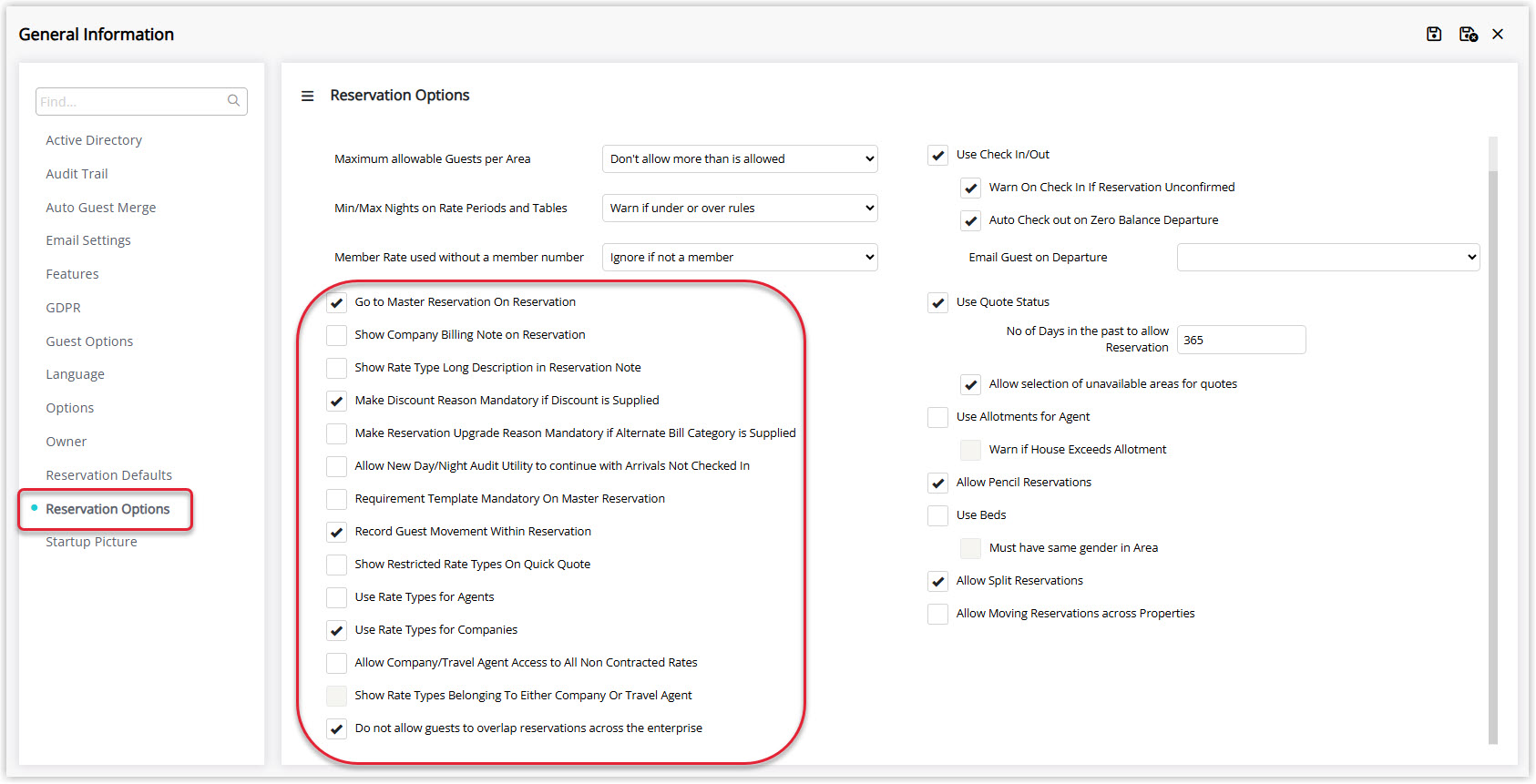Check Allow New Day/Night Audit Utility option
1536x784 pixels.
[337, 466]
